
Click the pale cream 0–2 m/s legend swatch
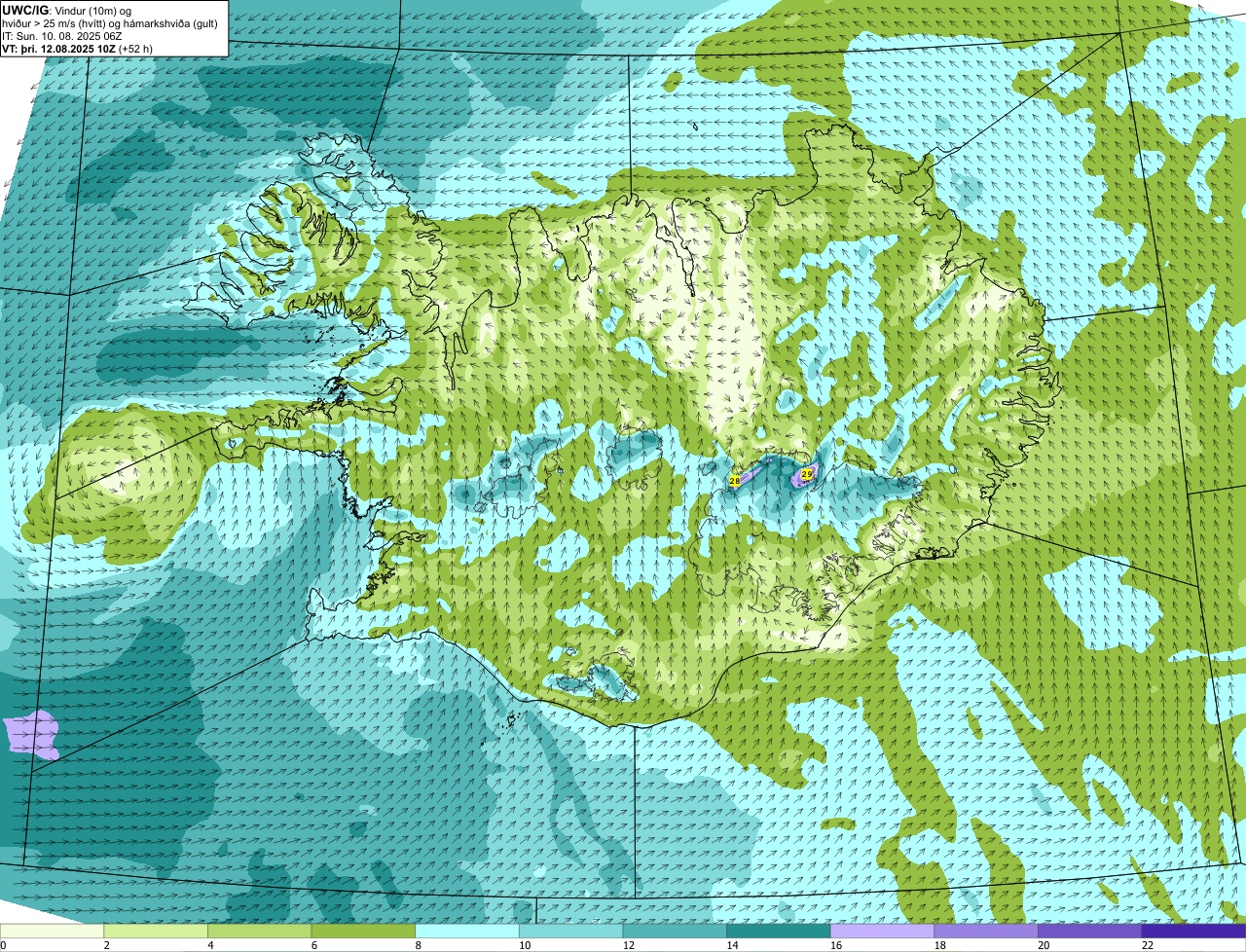coord(52,931)
